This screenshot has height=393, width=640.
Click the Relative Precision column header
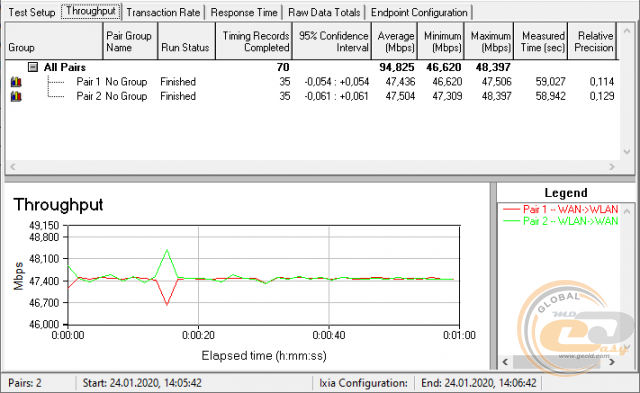[592, 41]
